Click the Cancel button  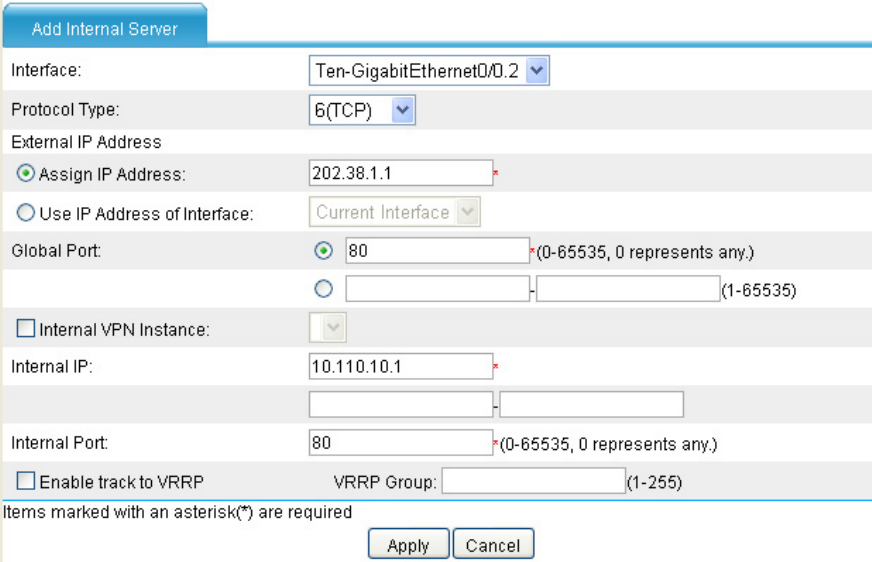[493, 544]
